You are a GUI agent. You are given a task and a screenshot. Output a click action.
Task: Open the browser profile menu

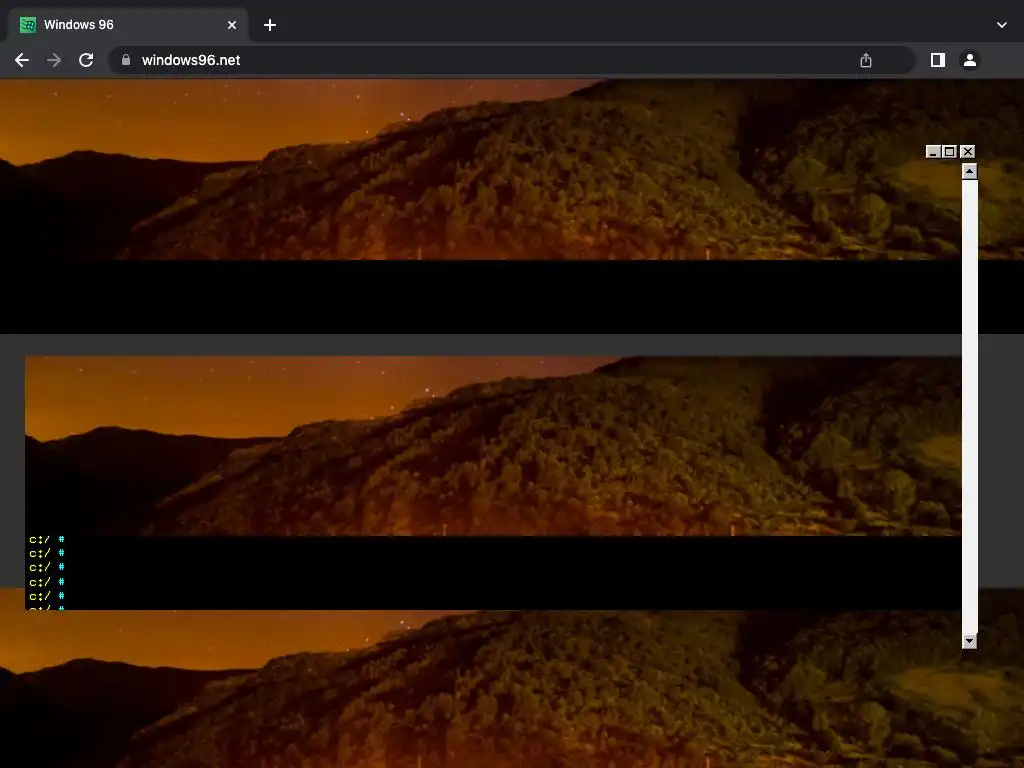click(970, 60)
